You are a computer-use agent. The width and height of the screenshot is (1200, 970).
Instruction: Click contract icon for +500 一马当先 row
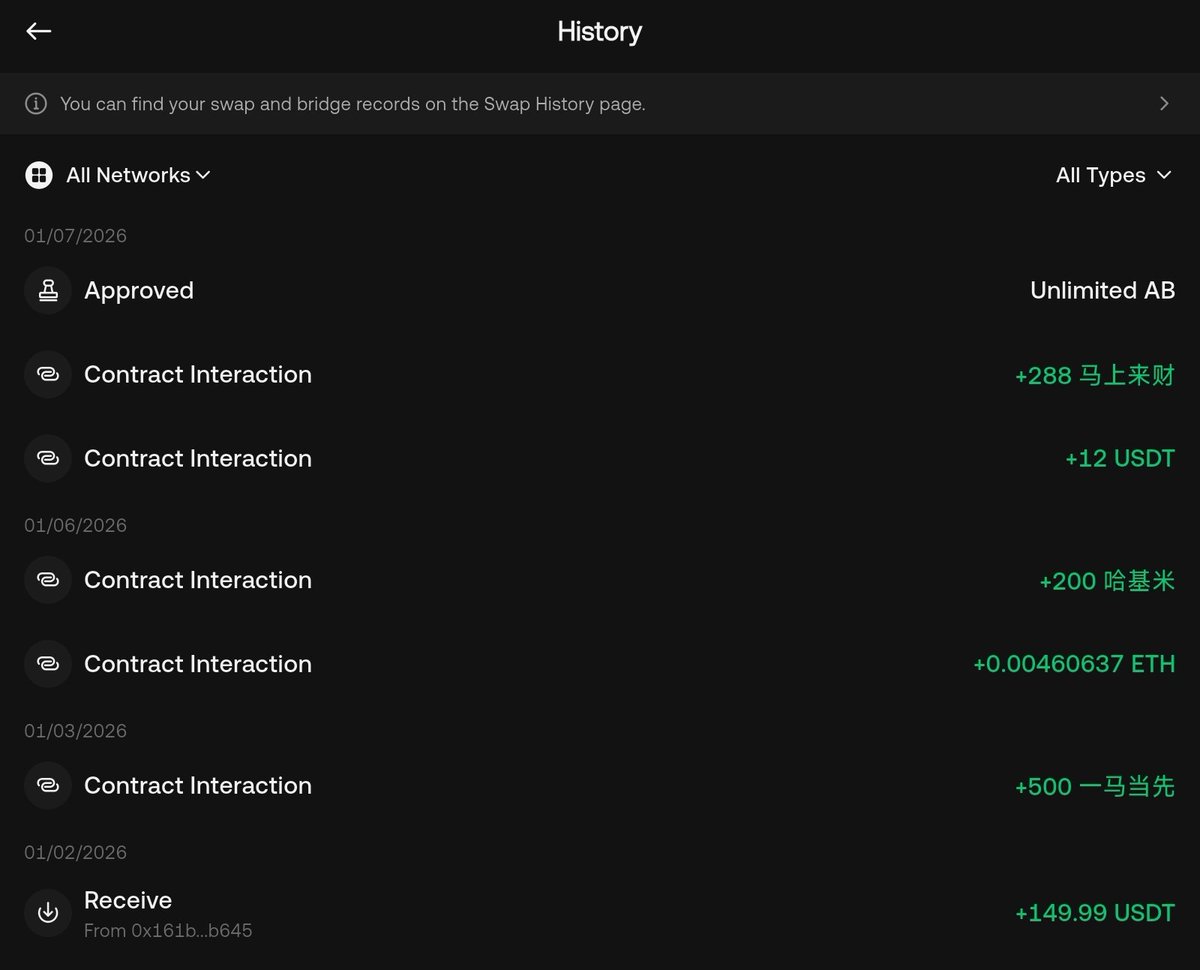point(48,786)
